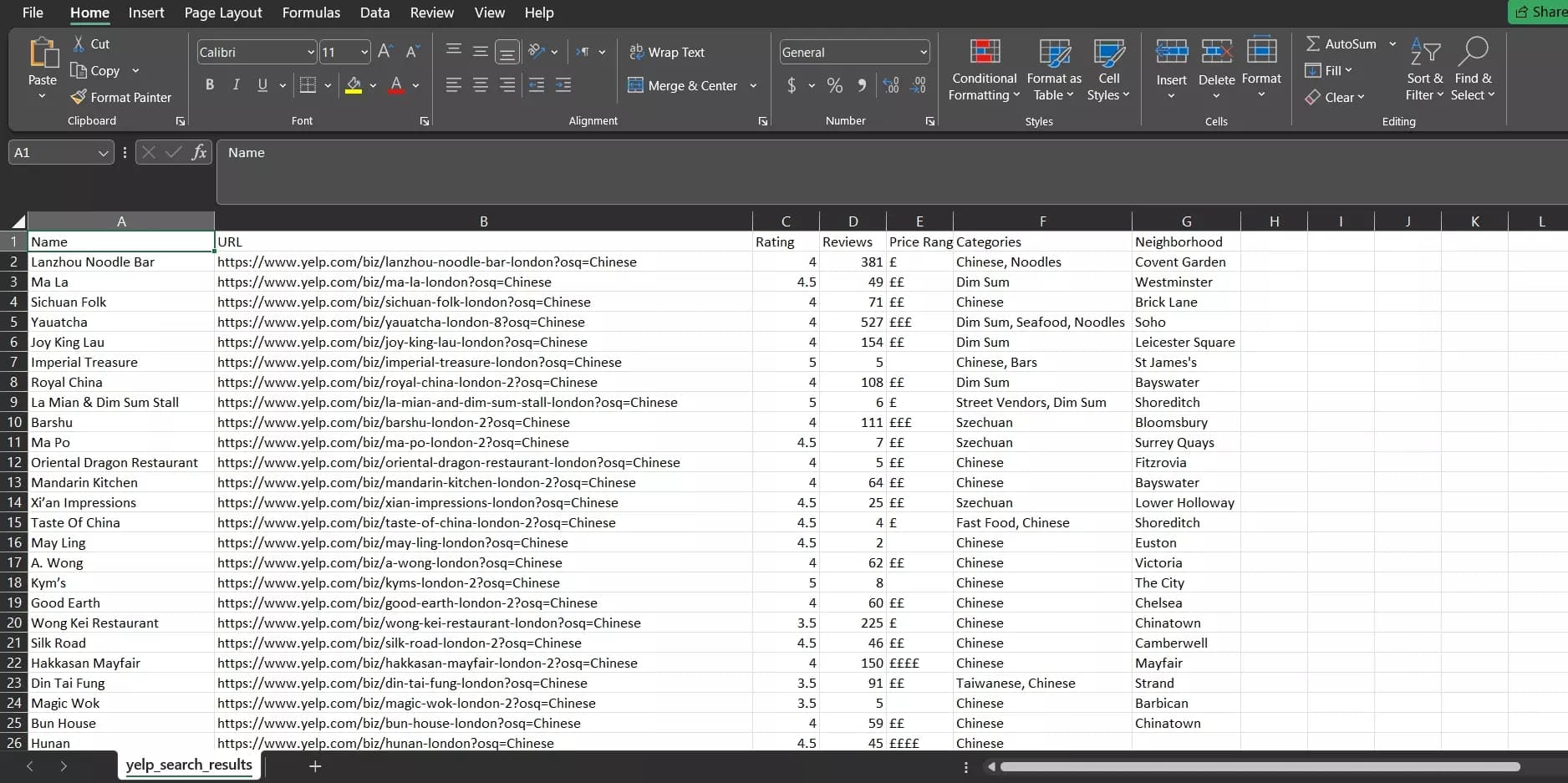Click the Share button
Viewport: 1568px width, 783px height.
1540,12
